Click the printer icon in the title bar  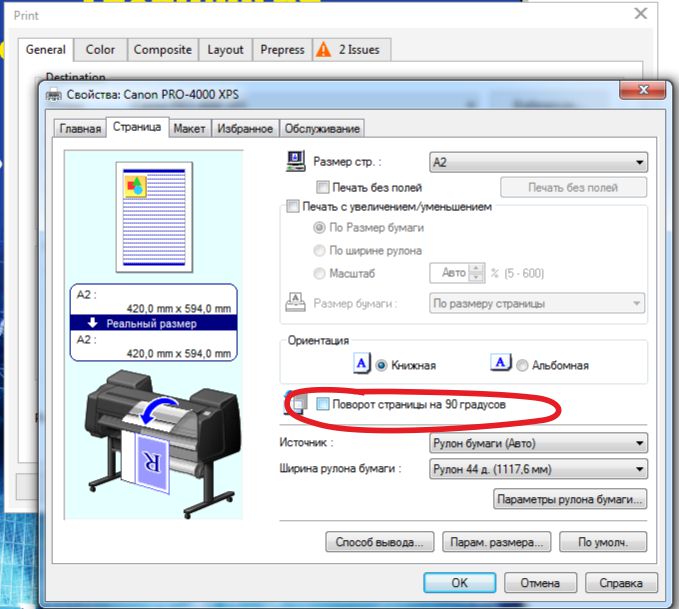coord(54,95)
